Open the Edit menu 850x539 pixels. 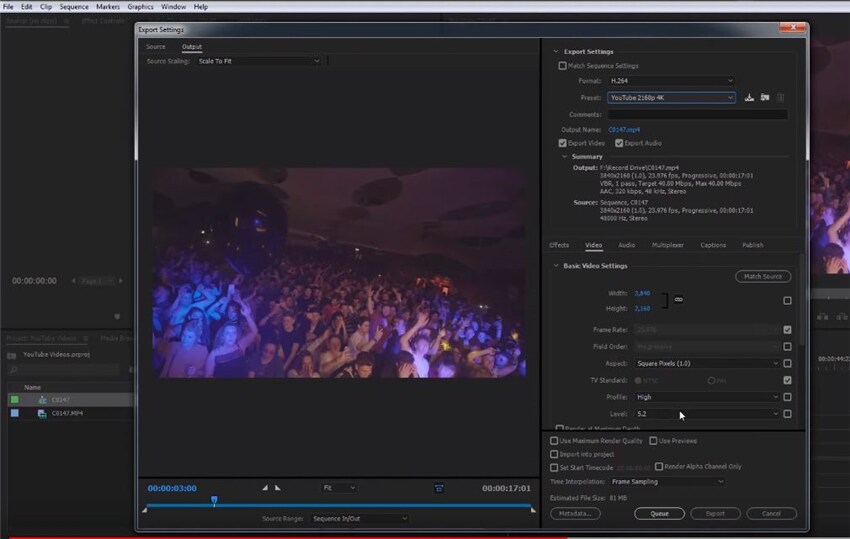tap(27, 7)
